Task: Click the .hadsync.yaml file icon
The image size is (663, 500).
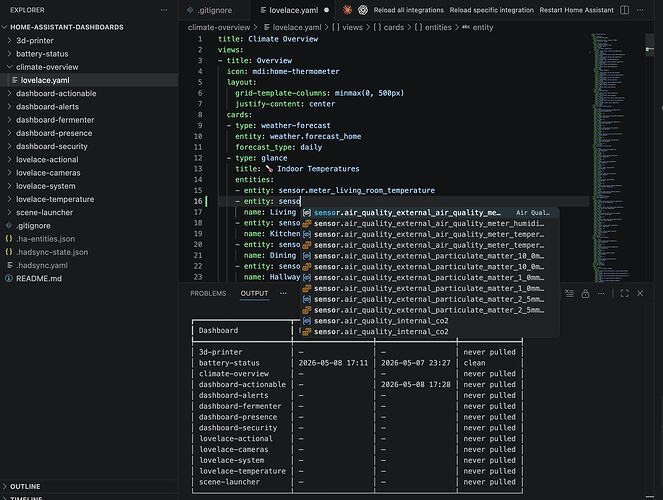Action: point(10,265)
